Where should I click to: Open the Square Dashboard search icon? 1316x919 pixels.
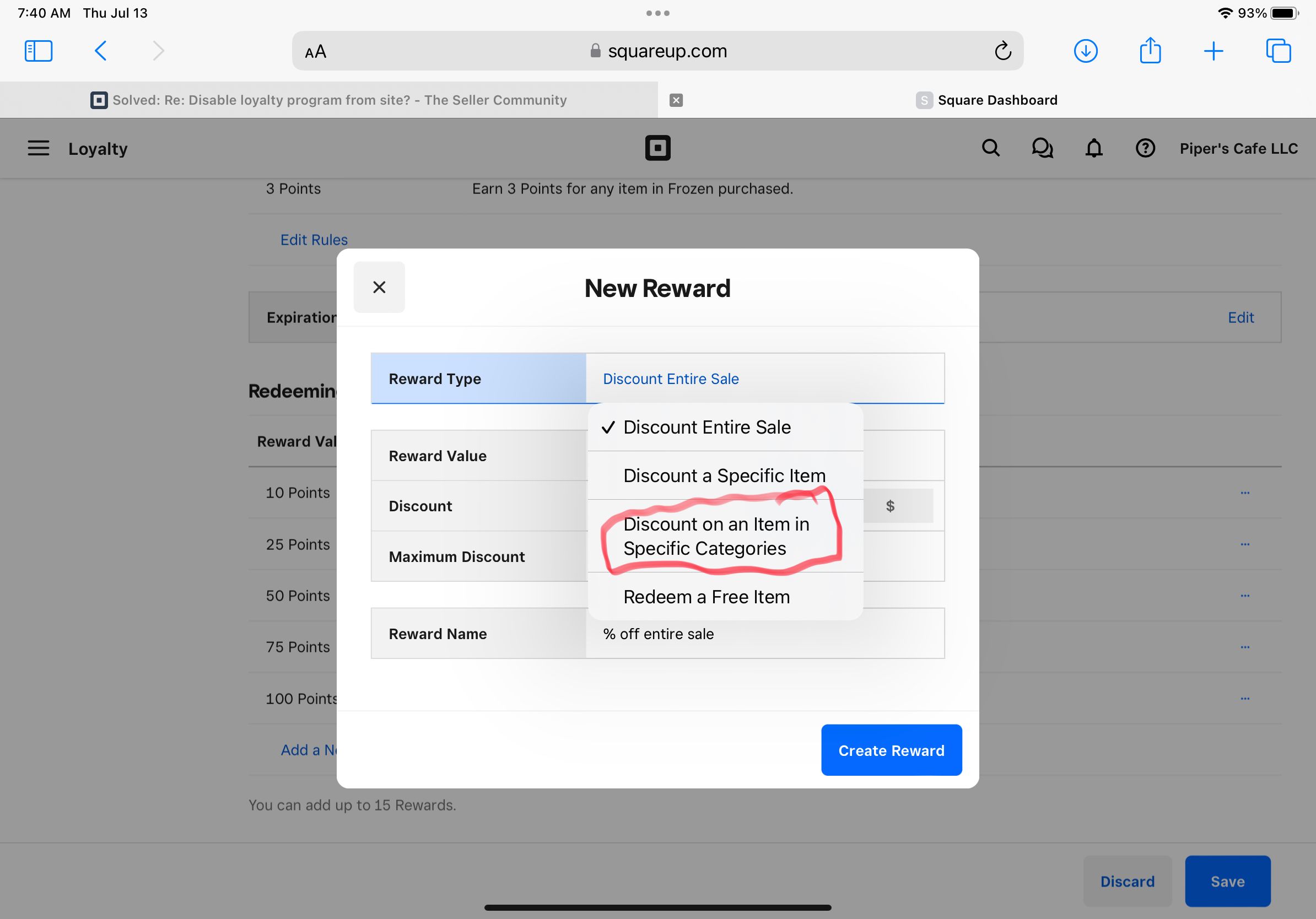point(990,148)
